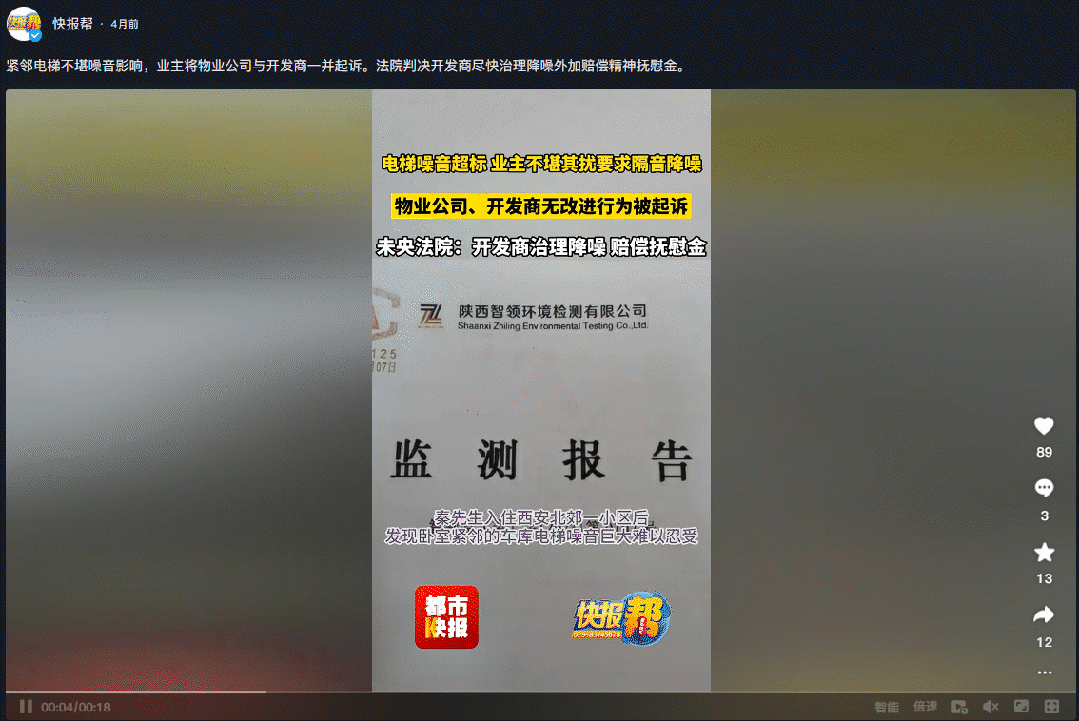Open comments via the speech bubble icon
1079x721 pixels.
tap(1044, 487)
